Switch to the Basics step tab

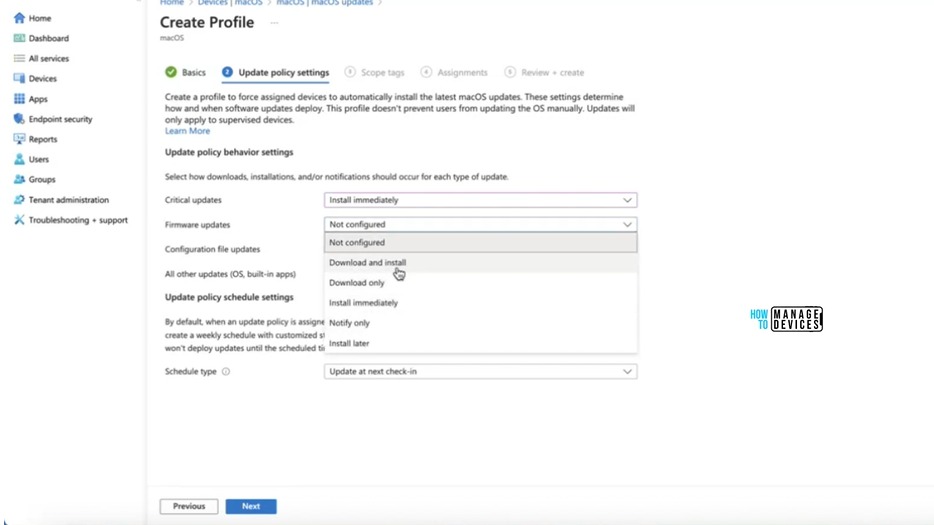(x=185, y=73)
